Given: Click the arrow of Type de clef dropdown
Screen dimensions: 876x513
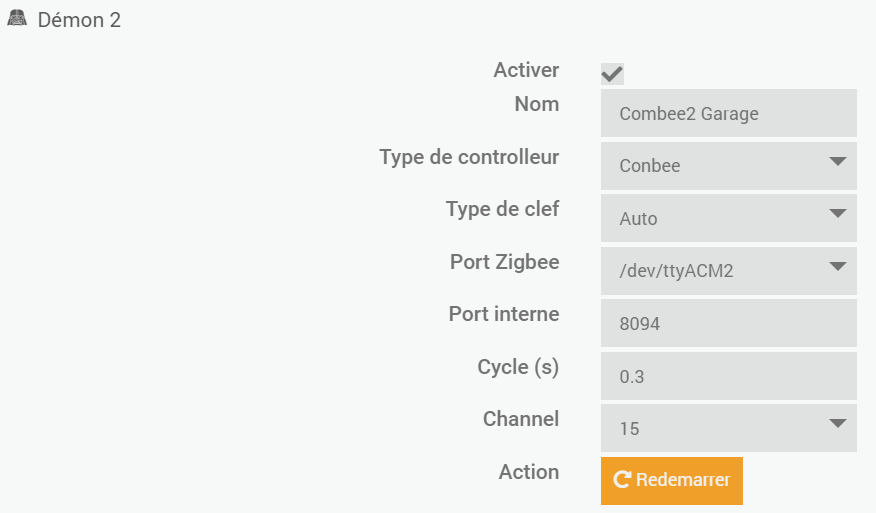Looking at the screenshot, I should [837, 214].
